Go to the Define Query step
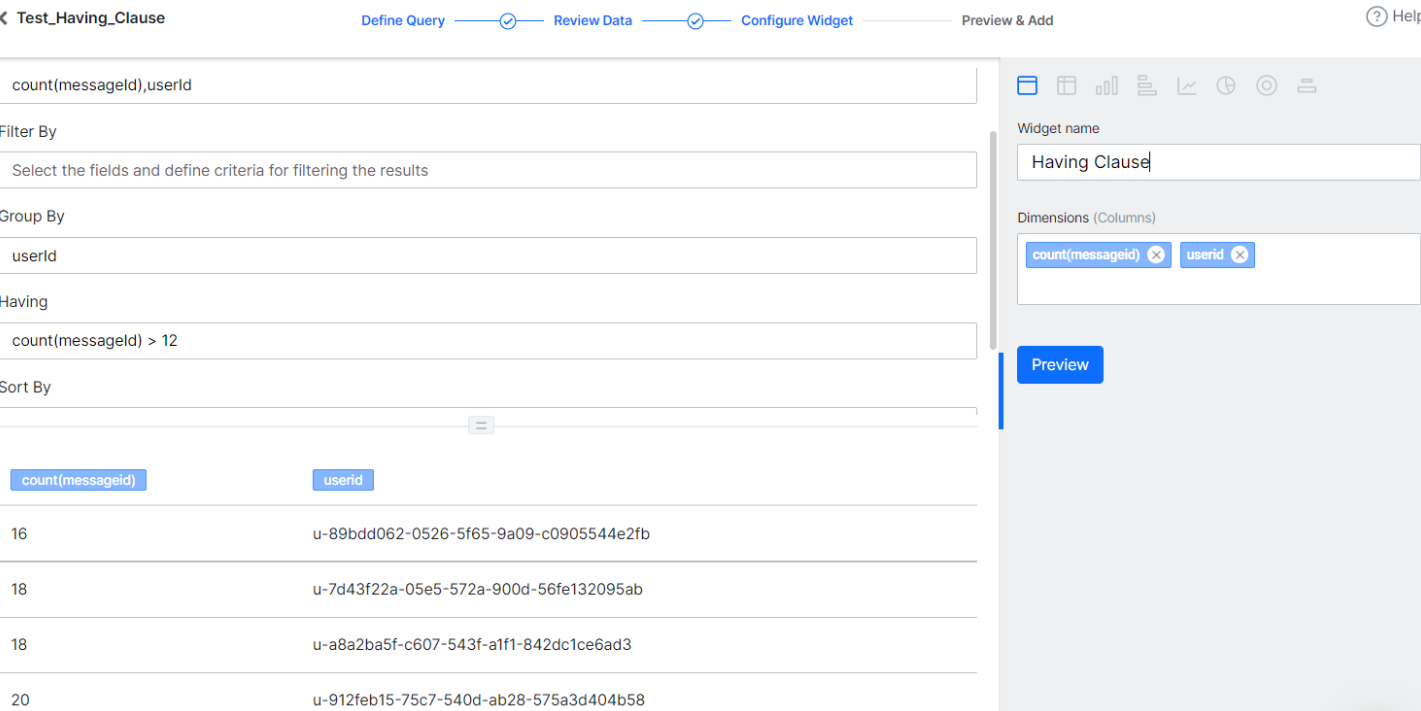The height and width of the screenshot is (711, 1421). tap(403, 20)
